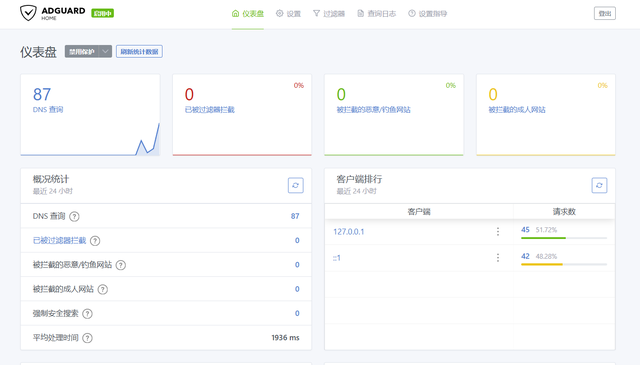
Task: Click the AdGuard Home shield logo
Action: [x=28, y=13]
